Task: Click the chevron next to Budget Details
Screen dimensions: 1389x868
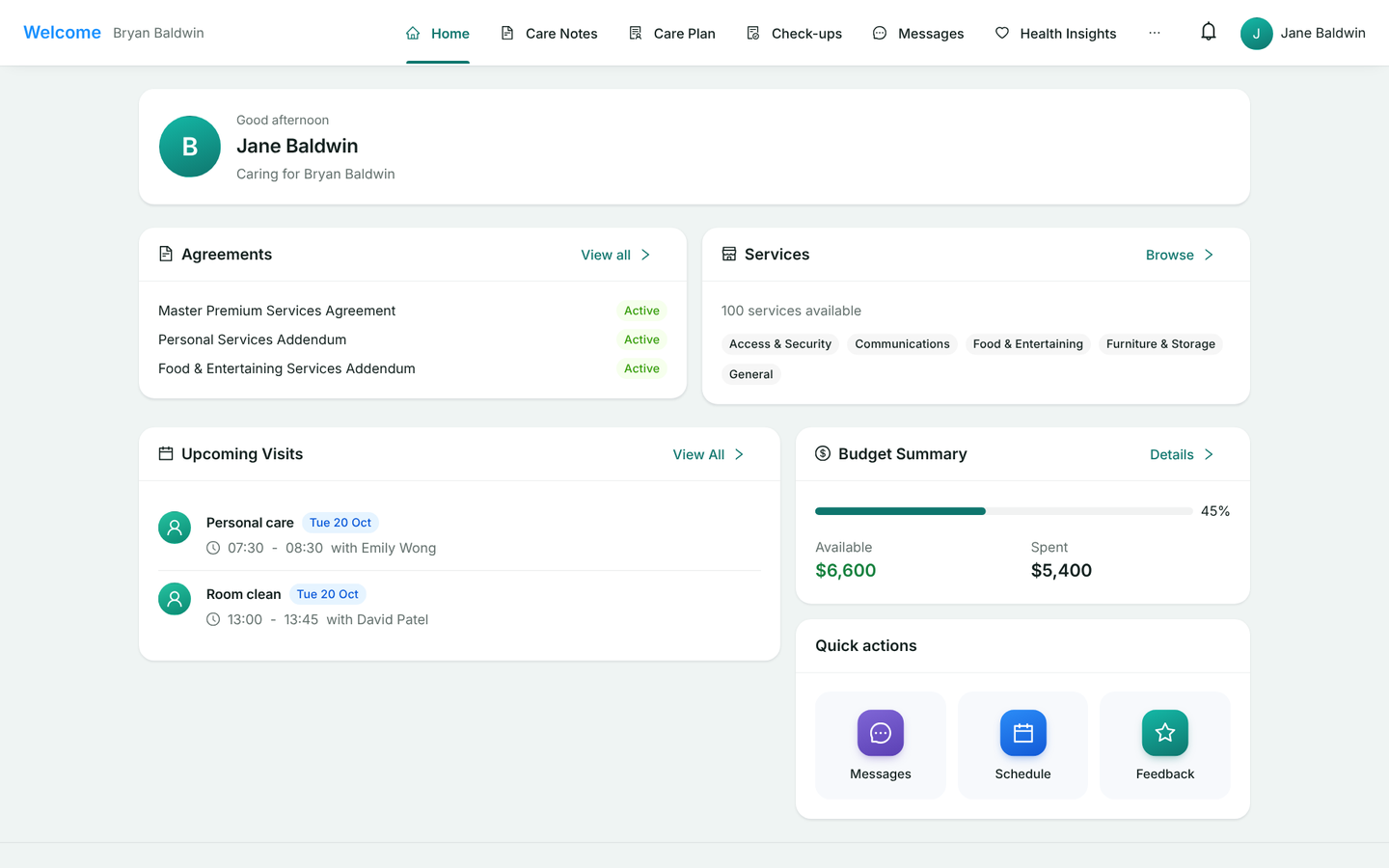Action: coord(1209,454)
